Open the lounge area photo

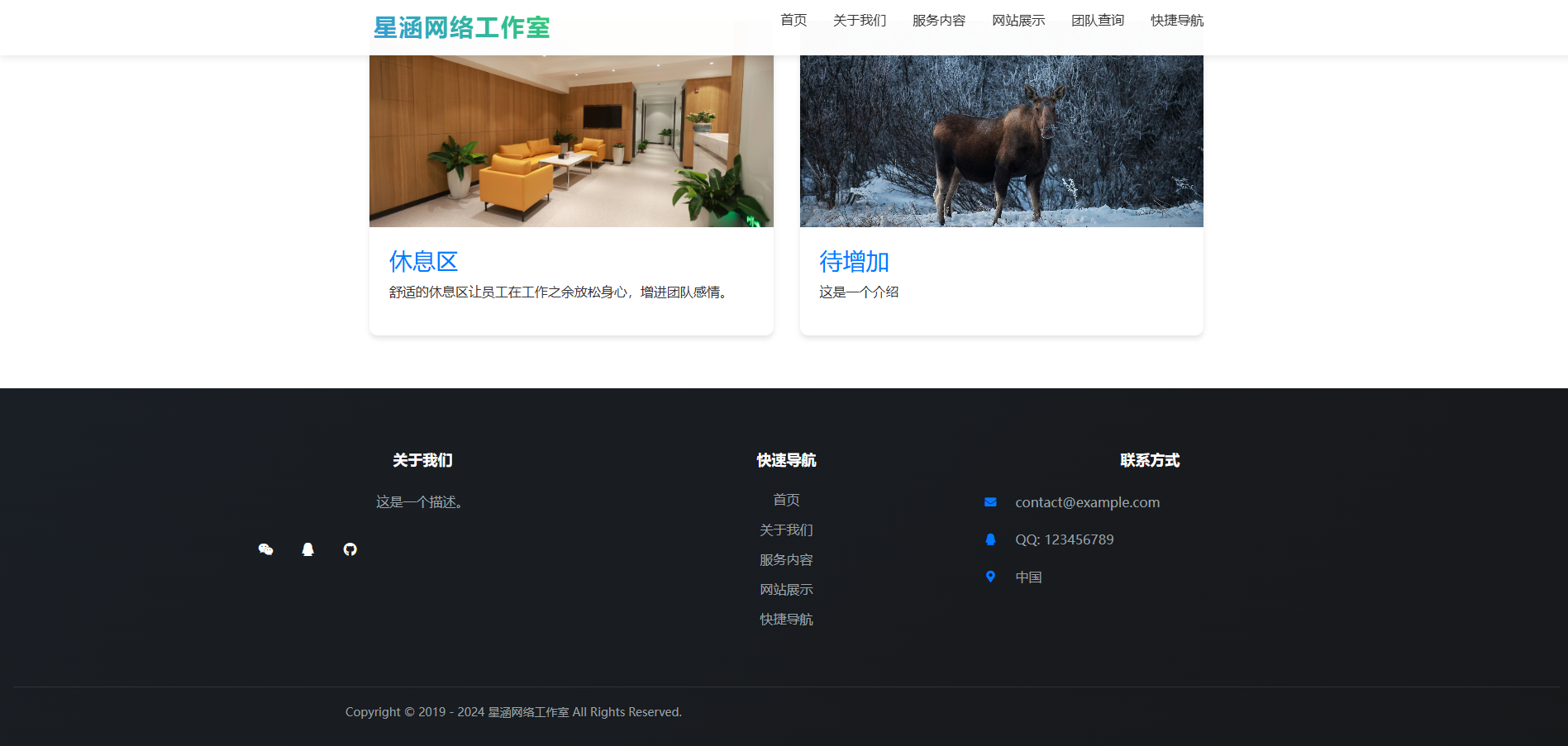click(571, 140)
